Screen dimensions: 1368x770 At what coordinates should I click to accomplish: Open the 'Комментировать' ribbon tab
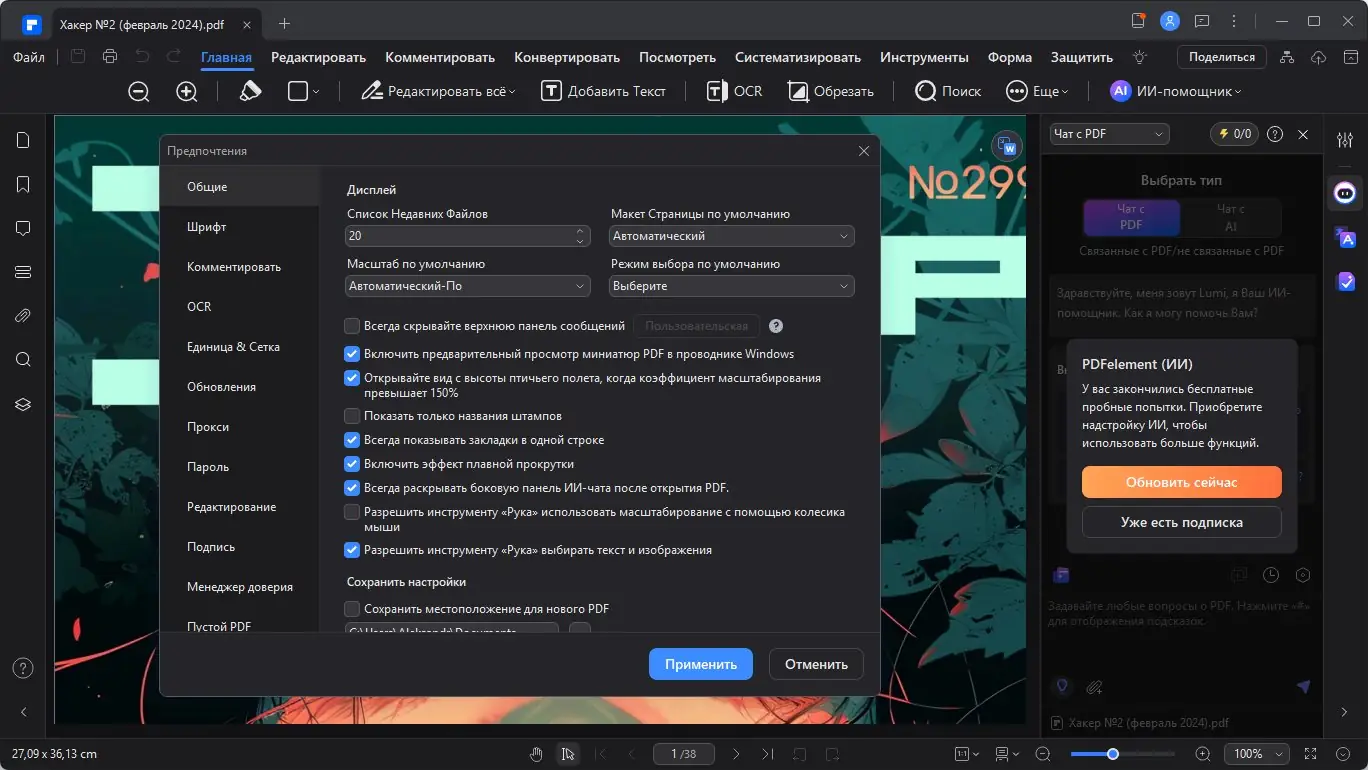pyautogui.click(x=440, y=57)
